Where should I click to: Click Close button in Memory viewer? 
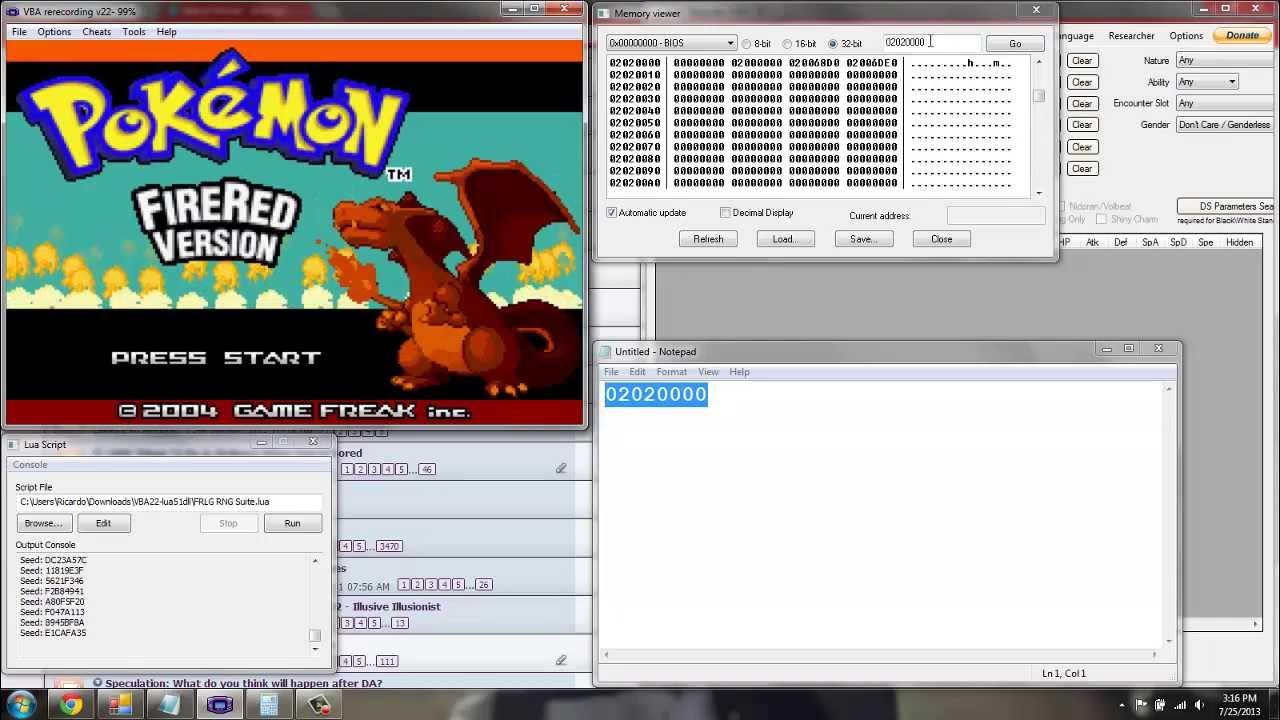point(941,239)
